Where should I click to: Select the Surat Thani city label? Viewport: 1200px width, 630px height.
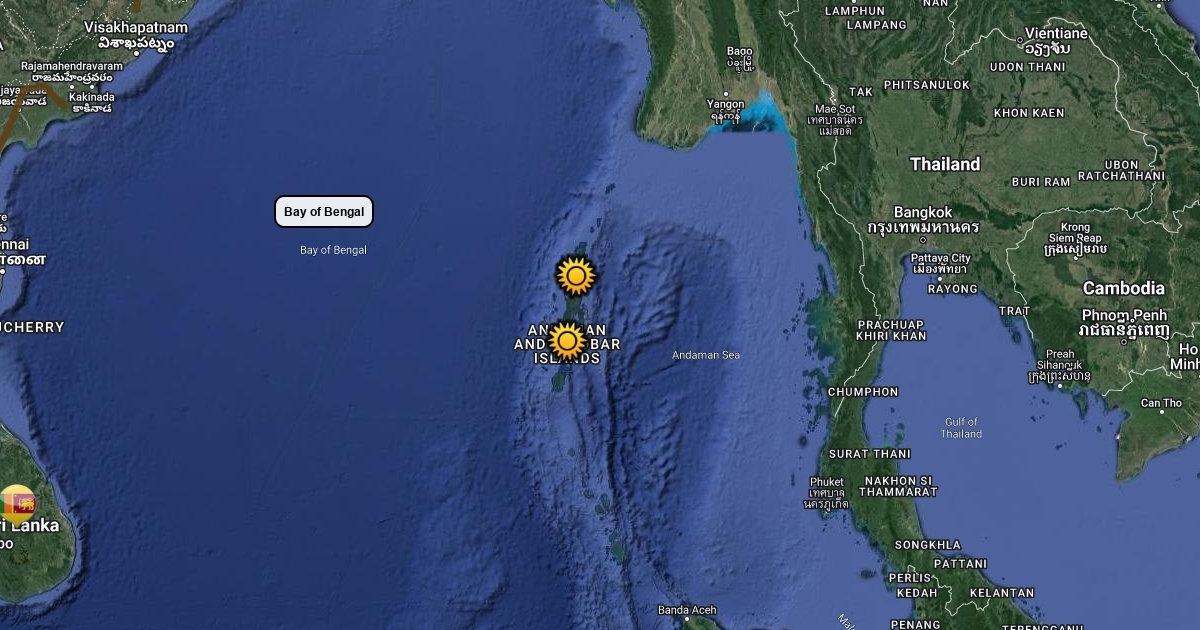pos(869,453)
